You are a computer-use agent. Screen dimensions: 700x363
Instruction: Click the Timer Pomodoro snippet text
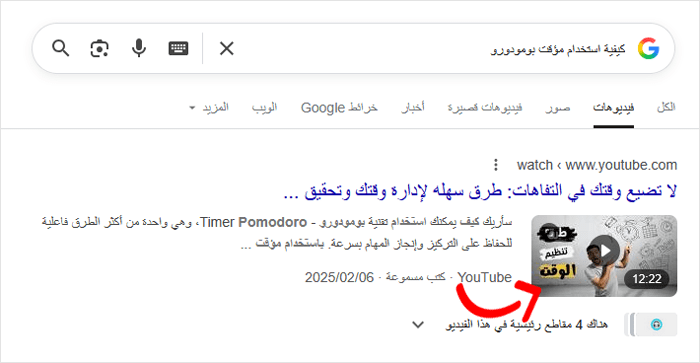254,222
